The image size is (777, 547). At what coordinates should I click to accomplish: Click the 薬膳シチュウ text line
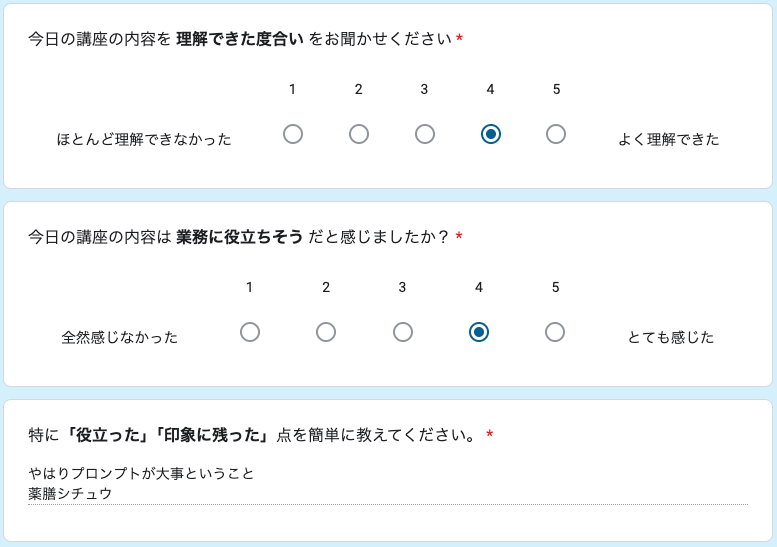click(x=70, y=493)
